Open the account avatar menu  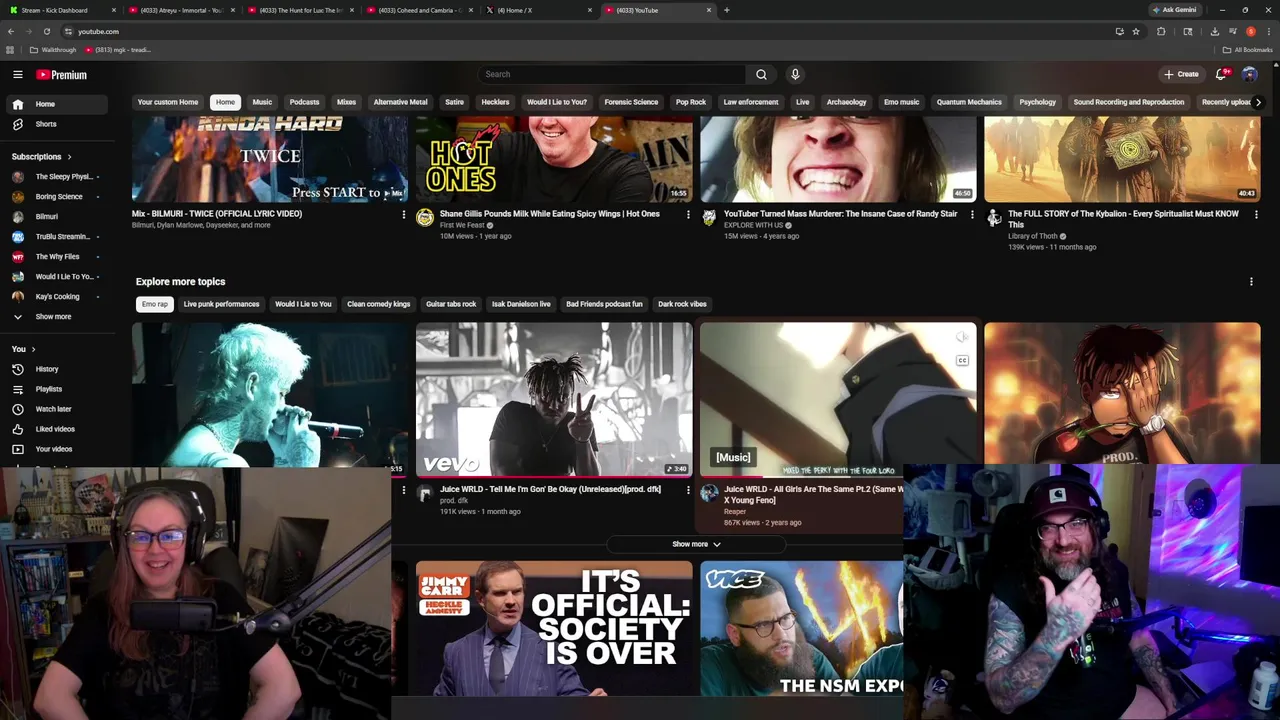pos(1249,74)
